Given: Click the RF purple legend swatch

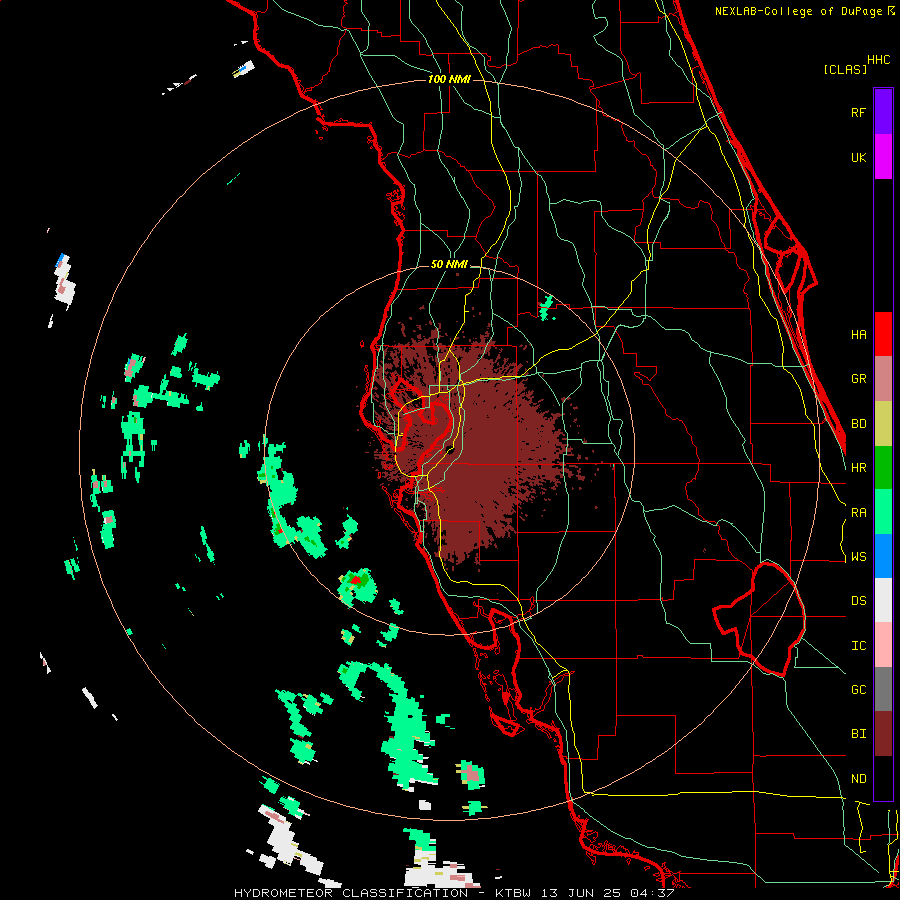Looking at the screenshot, I should (883, 112).
